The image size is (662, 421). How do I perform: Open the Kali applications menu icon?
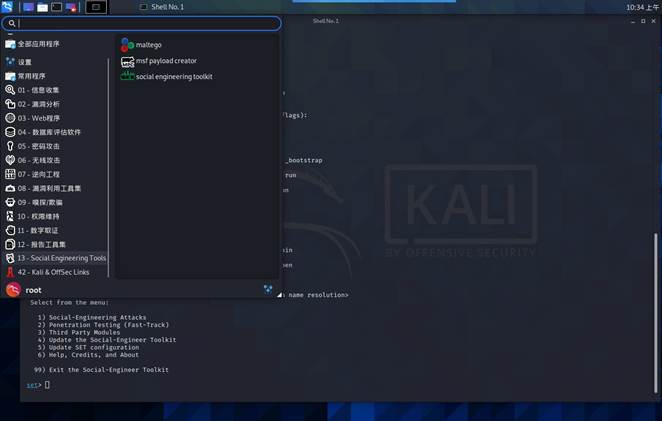tap(7, 6)
